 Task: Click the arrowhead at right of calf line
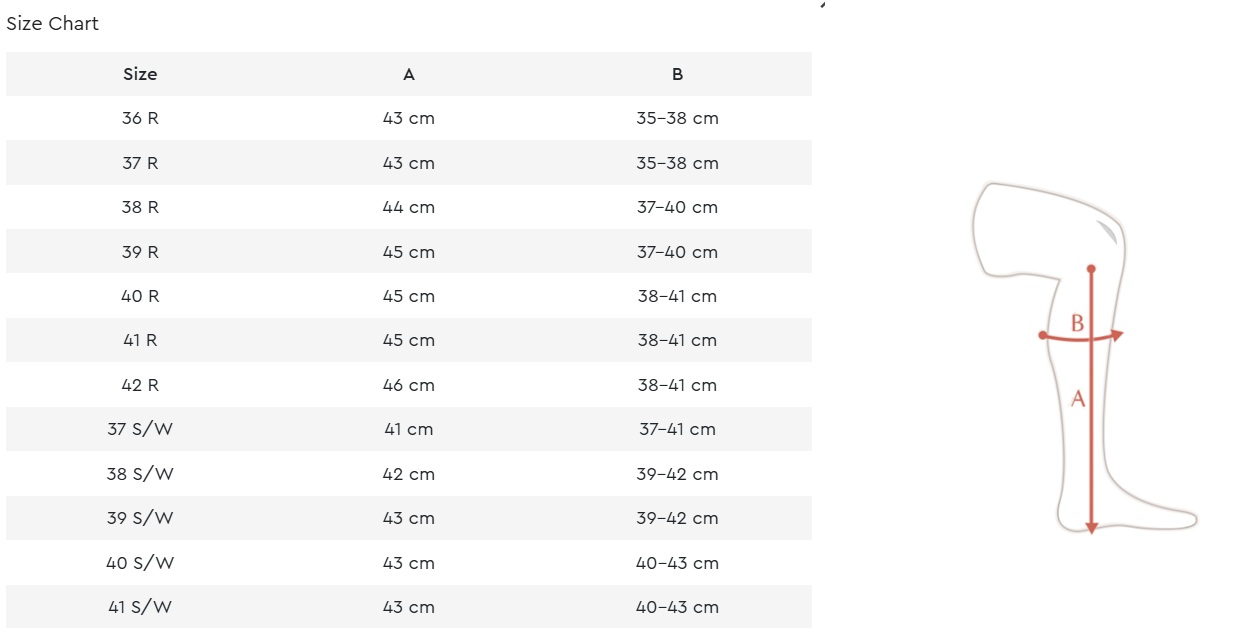click(x=1118, y=336)
